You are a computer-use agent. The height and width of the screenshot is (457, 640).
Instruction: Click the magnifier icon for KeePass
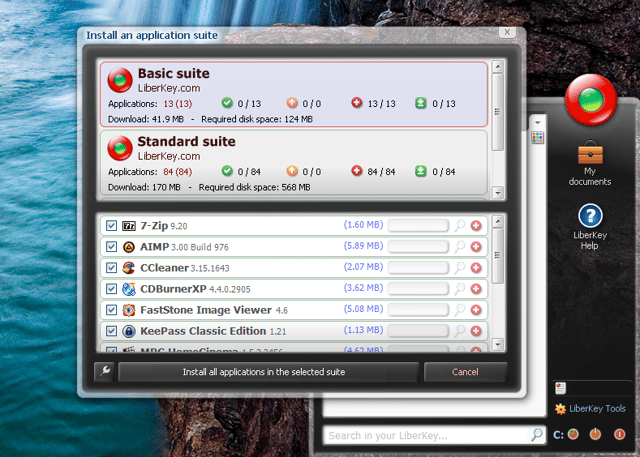[x=460, y=331]
